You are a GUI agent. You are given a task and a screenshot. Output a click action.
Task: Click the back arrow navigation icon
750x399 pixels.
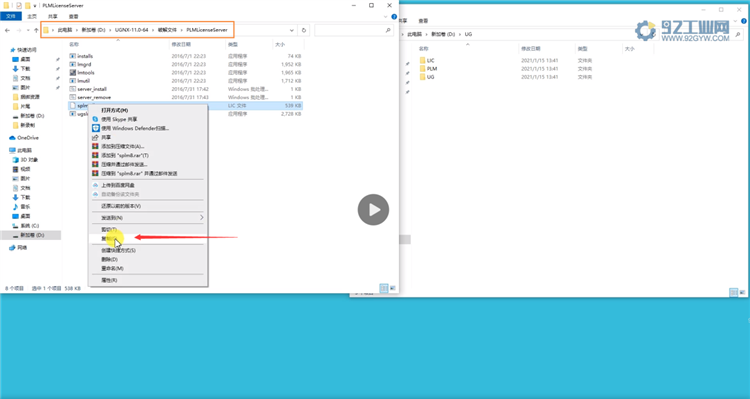click(x=7, y=30)
